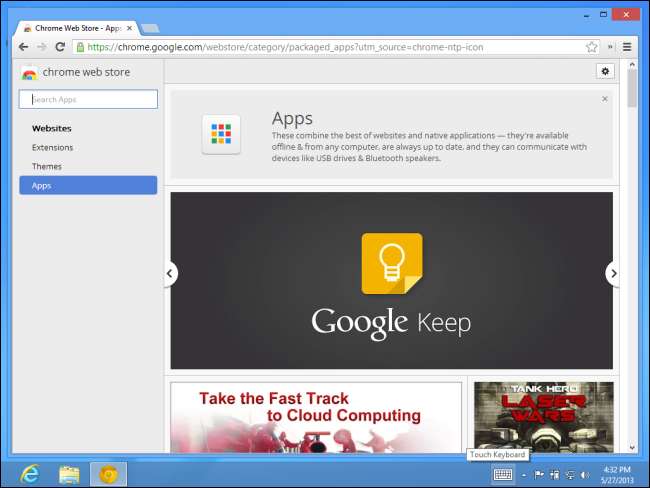Open the Touch Keyboard from the taskbar
This screenshot has height=488, width=650.
pyautogui.click(x=502, y=474)
